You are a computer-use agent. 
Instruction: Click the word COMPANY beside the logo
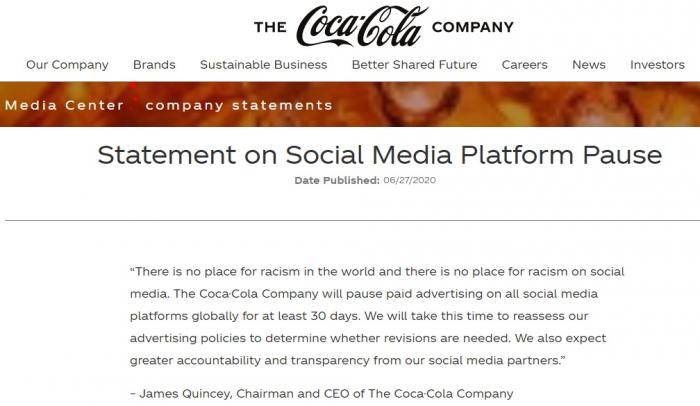(473, 27)
